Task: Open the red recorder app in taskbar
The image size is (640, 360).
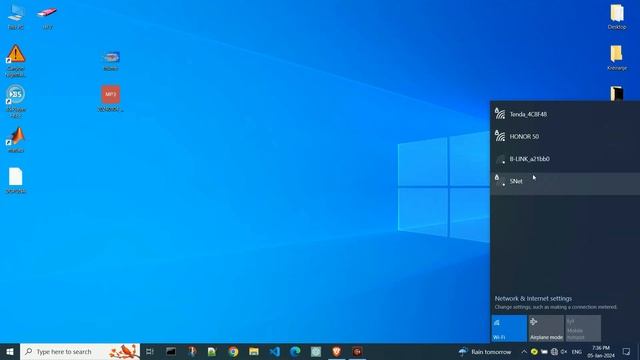Action: (357, 352)
